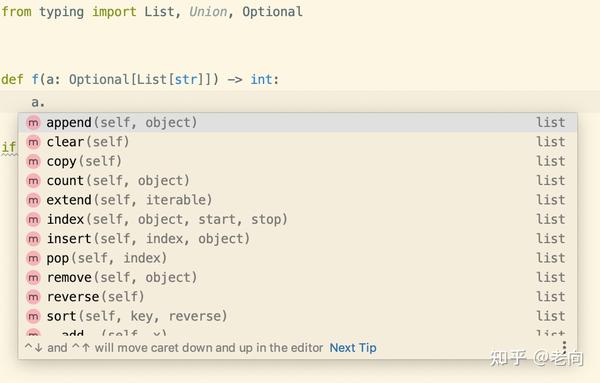The width and height of the screenshot is (600, 383).
Task: Click the underlined 'if' keyword
Action: 9,147
